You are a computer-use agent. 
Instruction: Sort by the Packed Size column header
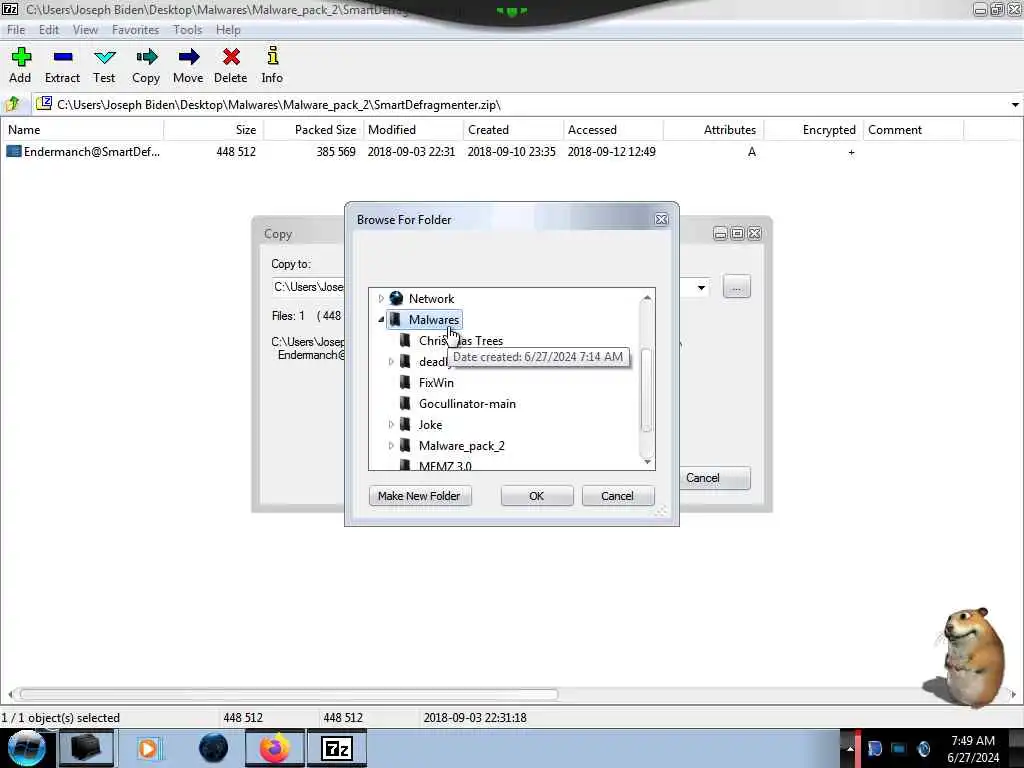pyautogui.click(x=313, y=129)
